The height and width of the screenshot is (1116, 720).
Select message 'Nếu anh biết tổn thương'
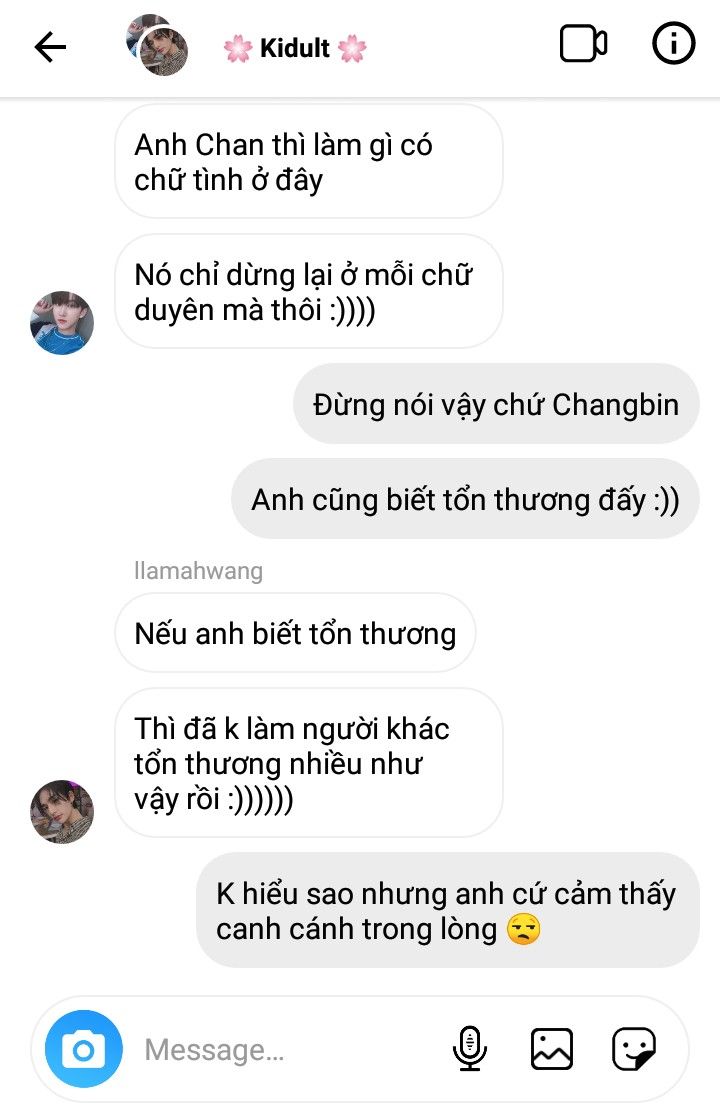(x=295, y=633)
